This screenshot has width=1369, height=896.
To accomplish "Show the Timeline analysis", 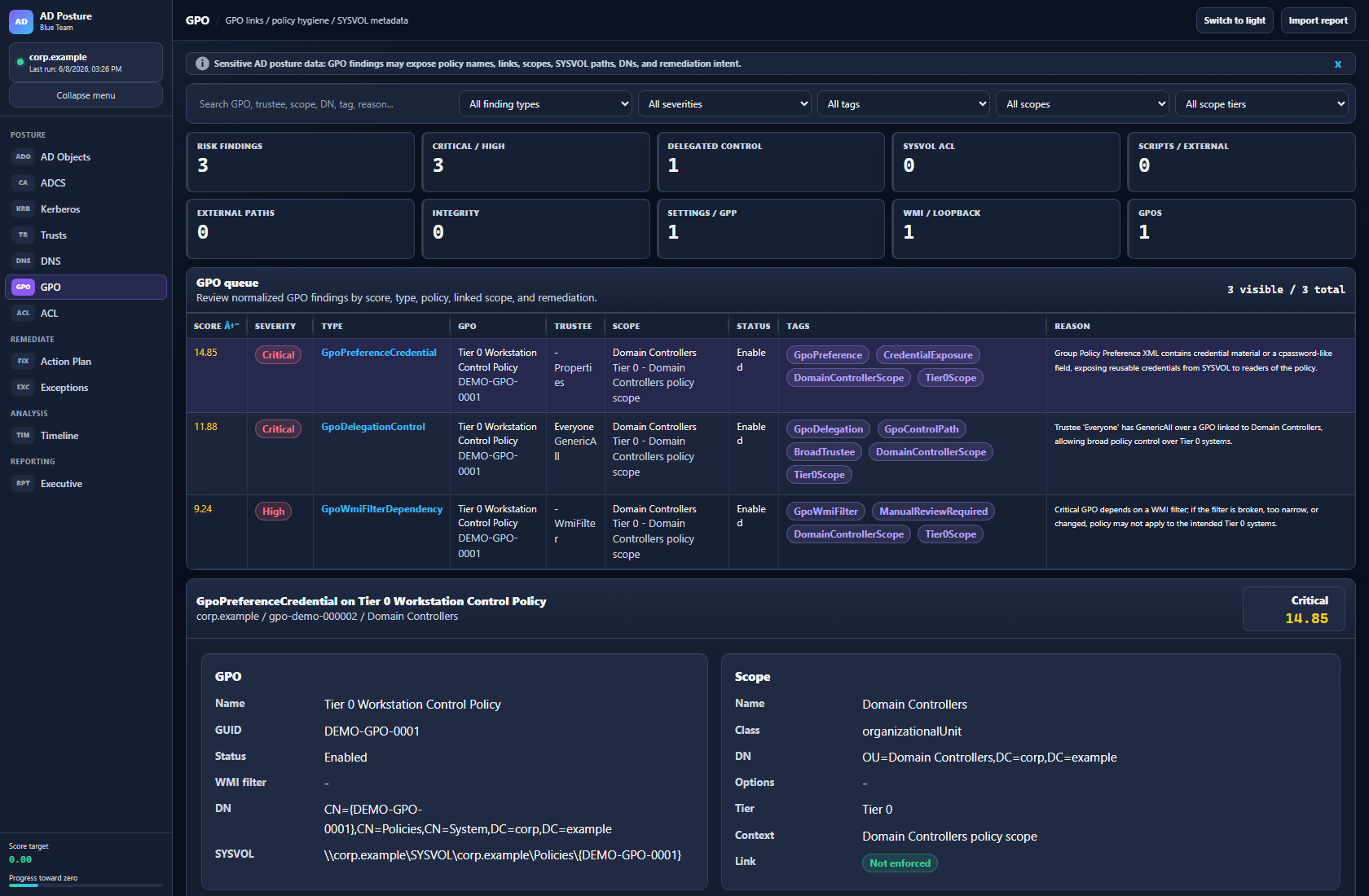I will pos(86,435).
